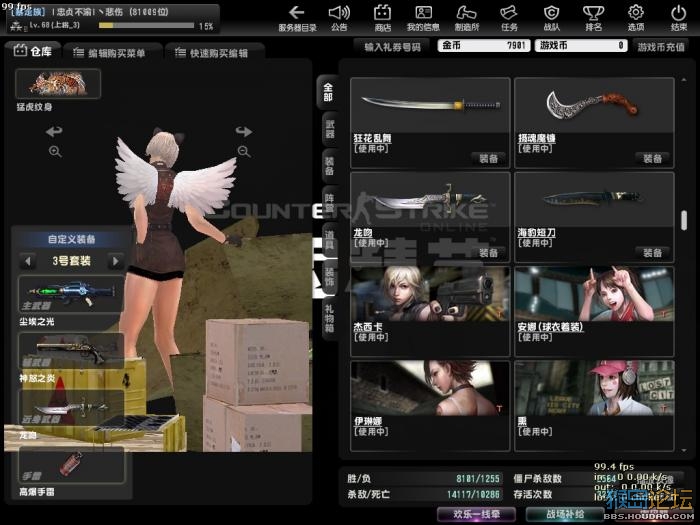Select the 狂花乱舞 katana image
The width and height of the screenshot is (700, 525).
(x=430, y=105)
